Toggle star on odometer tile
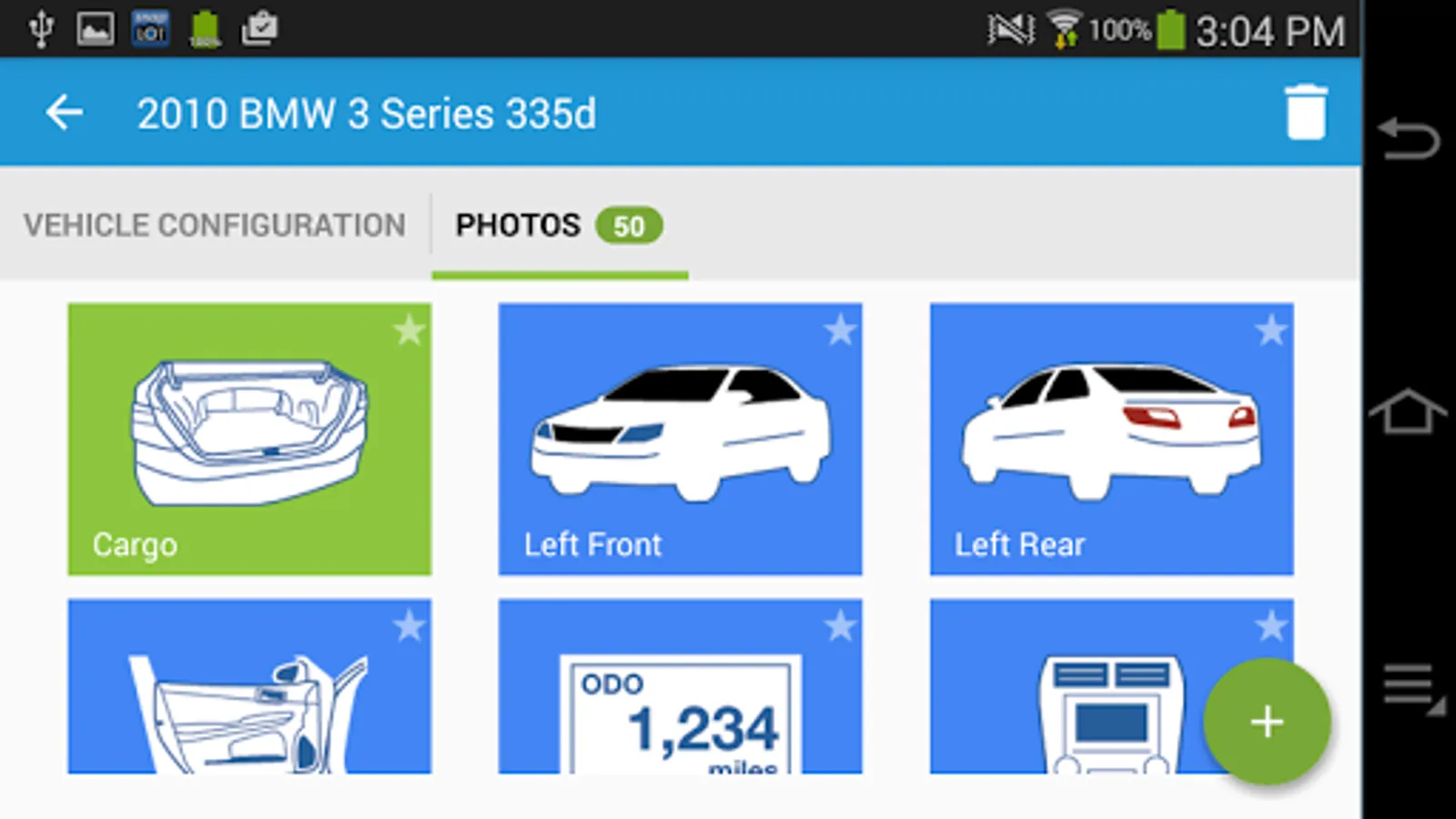The width and height of the screenshot is (1456, 819). [x=840, y=626]
